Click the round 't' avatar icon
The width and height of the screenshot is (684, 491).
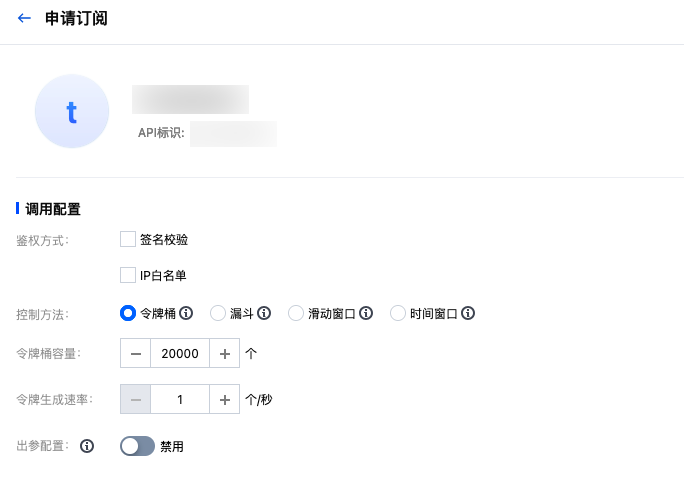[x=72, y=111]
